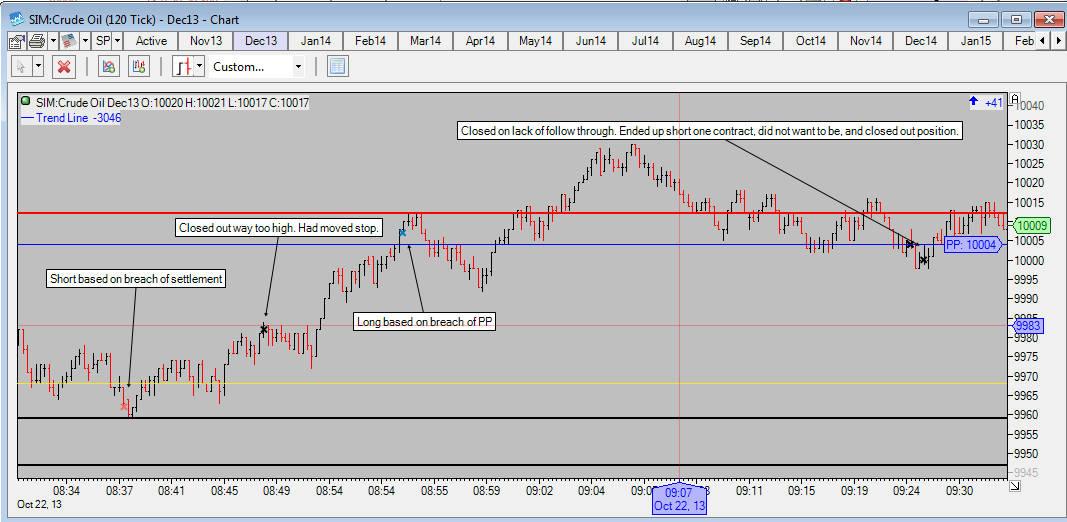Toggle the A auto-scale button
The image size is (1067, 522).
point(1015,98)
